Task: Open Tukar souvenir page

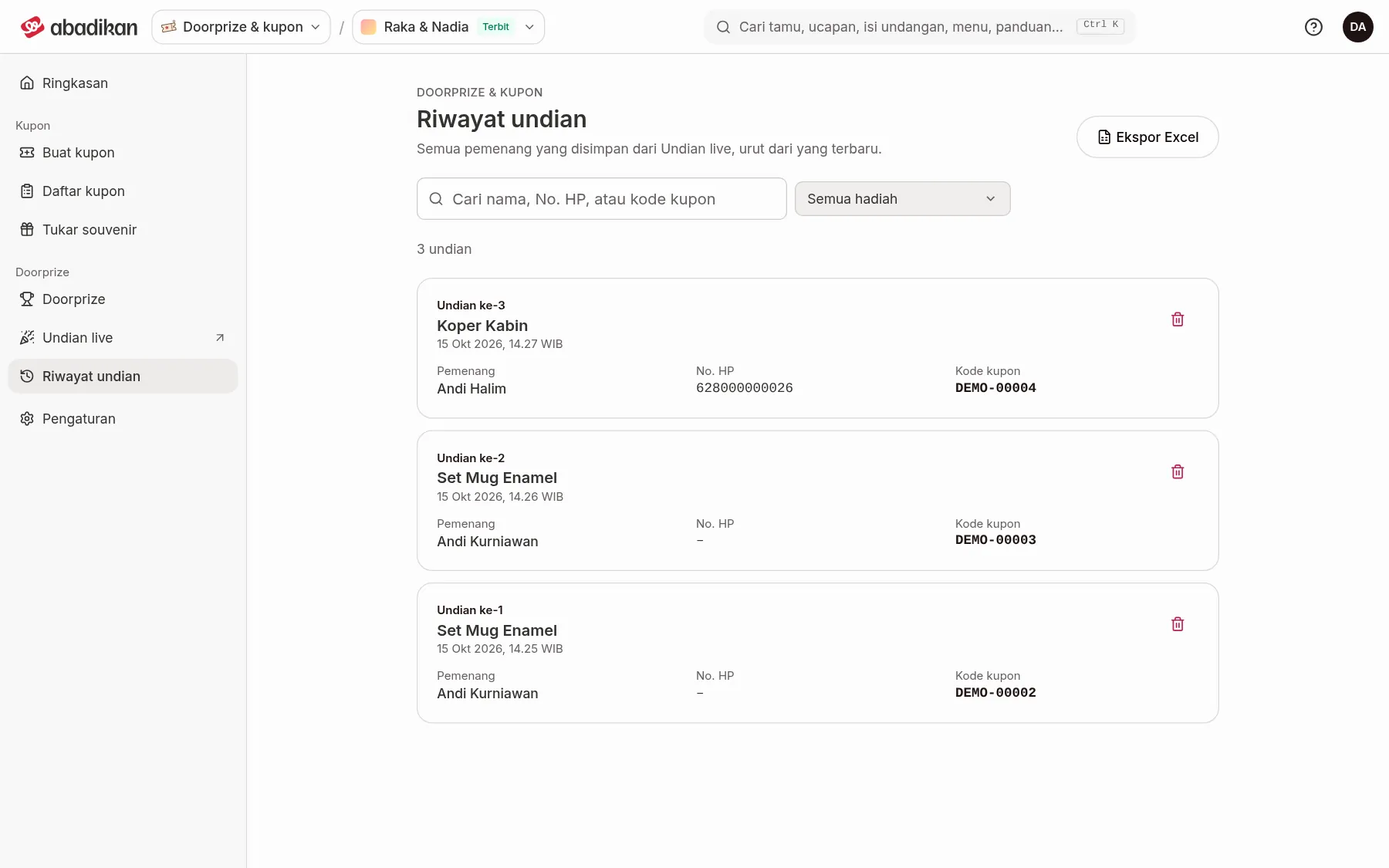Action: 123,230
